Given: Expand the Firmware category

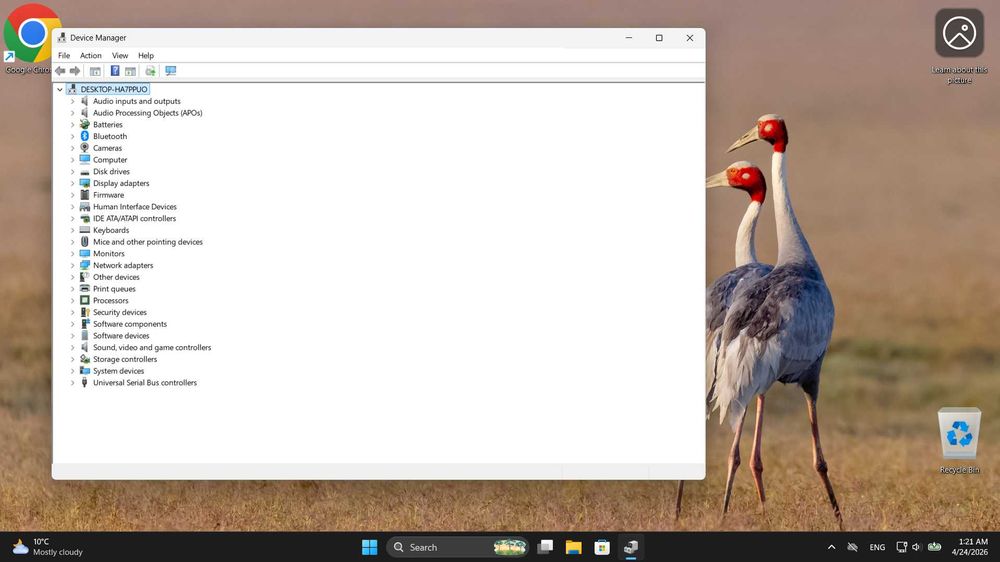Looking at the screenshot, I should point(72,195).
